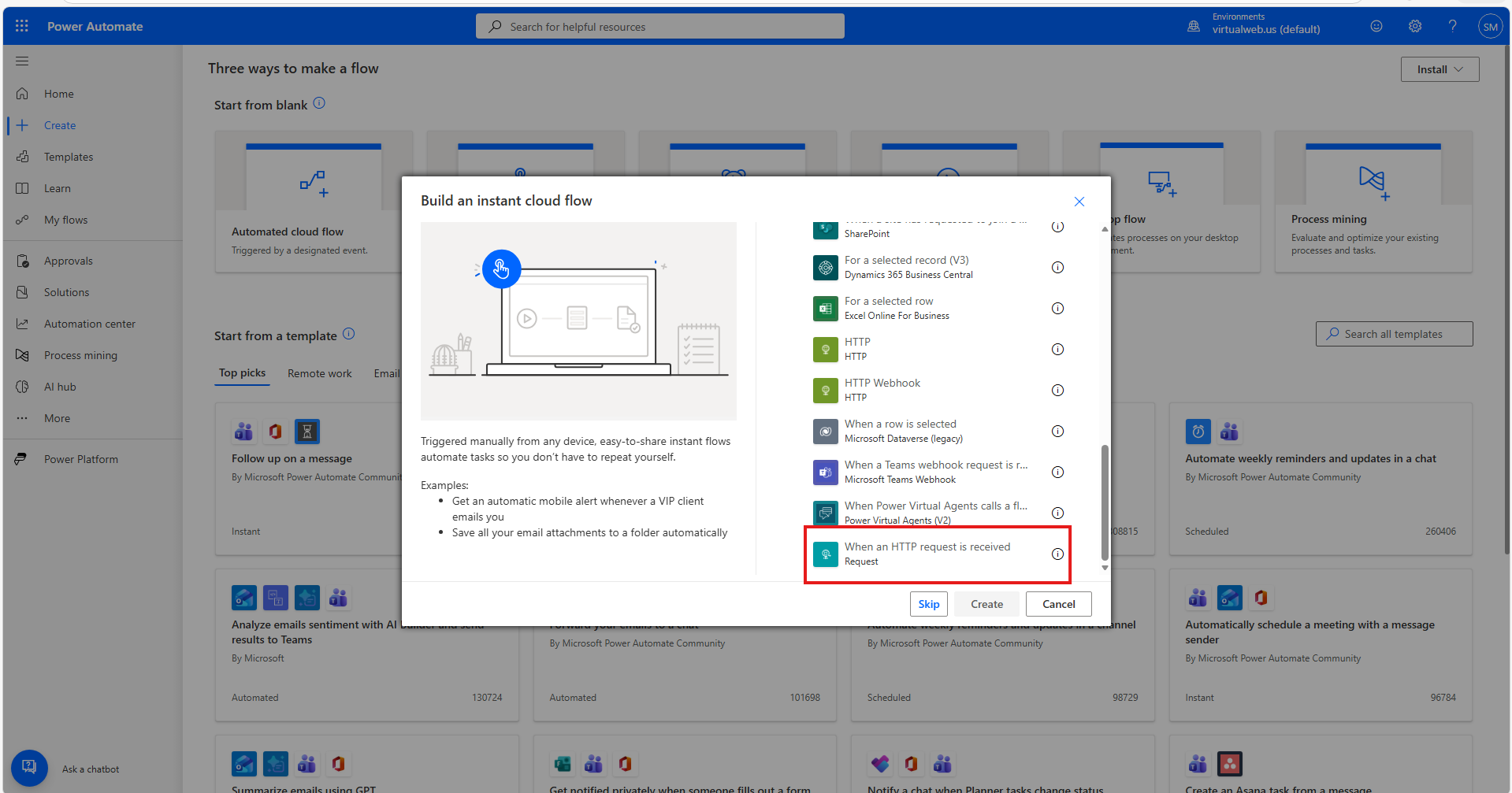
Task: Close the Build an instant cloud flow dialog
Action: [x=1079, y=202]
